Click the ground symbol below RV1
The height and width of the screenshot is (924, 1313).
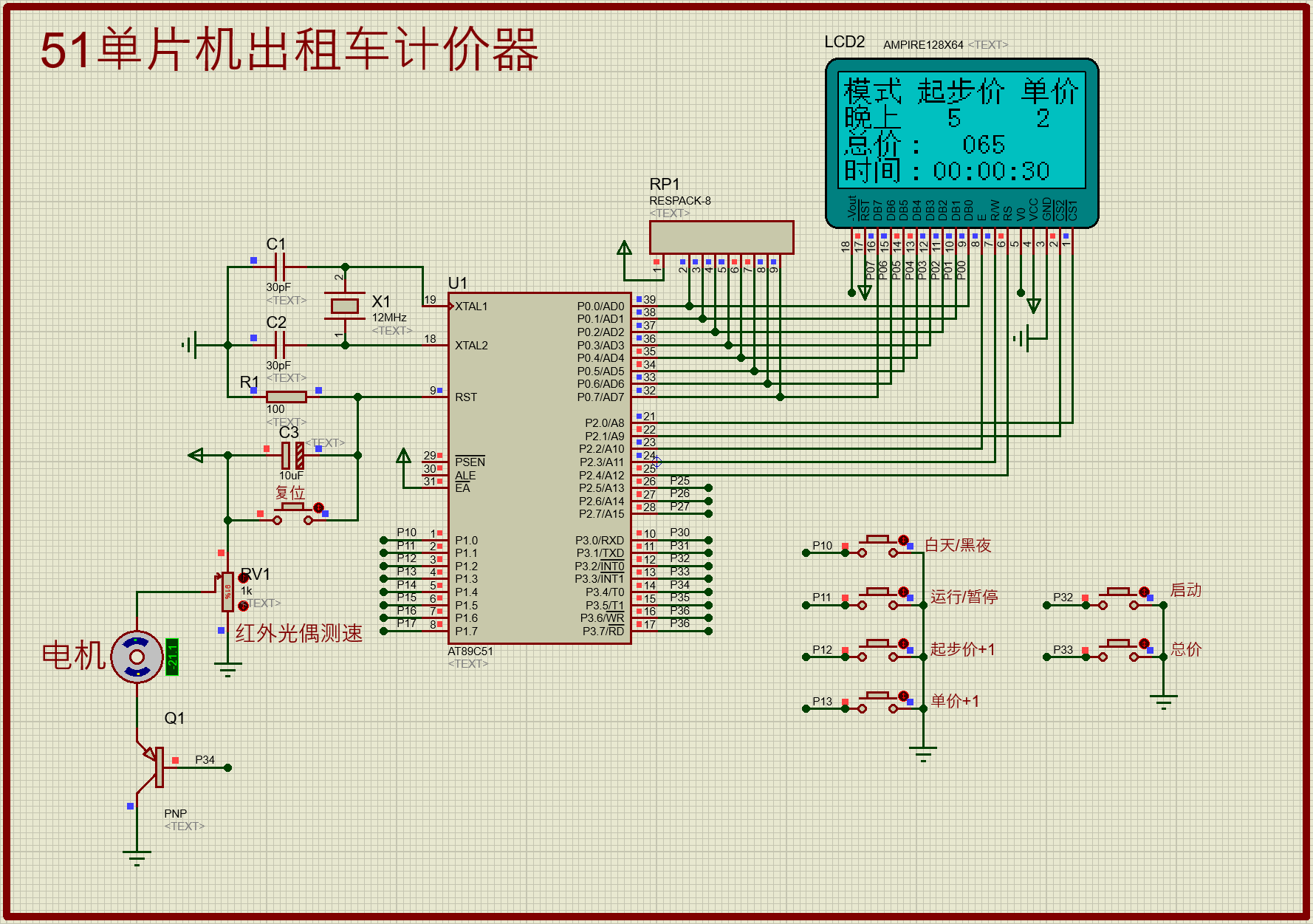pos(227,670)
